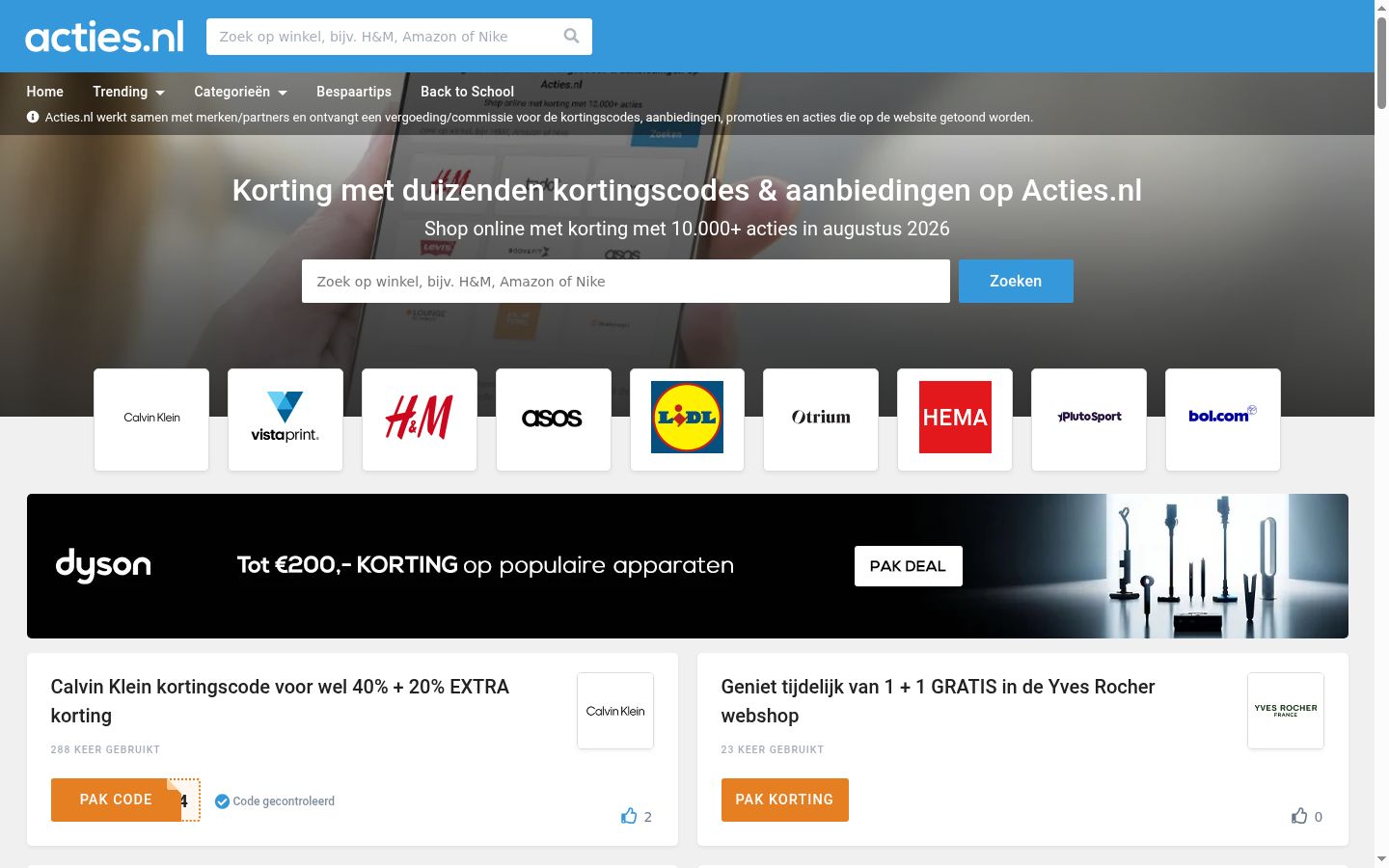Click the '288 KEER GEBRUIKT' text

click(105, 749)
